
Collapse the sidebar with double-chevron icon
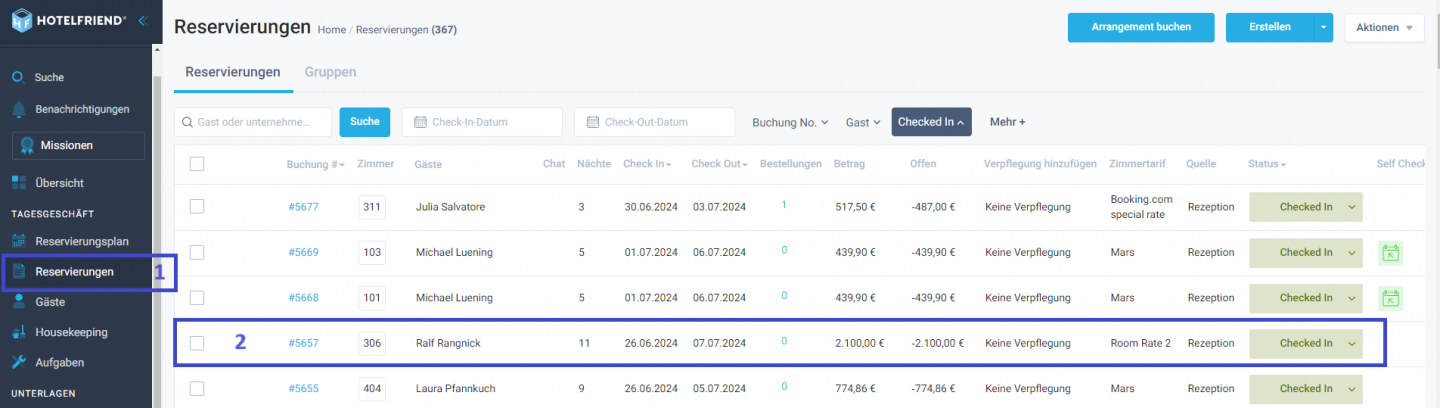coord(142,20)
